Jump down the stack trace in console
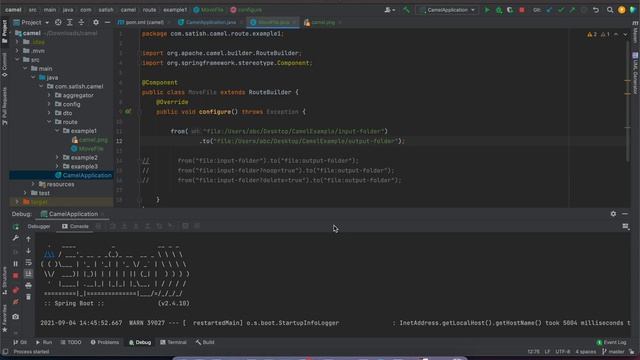Image resolution: width=640 pixels, height=360 pixels. click(28, 251)
